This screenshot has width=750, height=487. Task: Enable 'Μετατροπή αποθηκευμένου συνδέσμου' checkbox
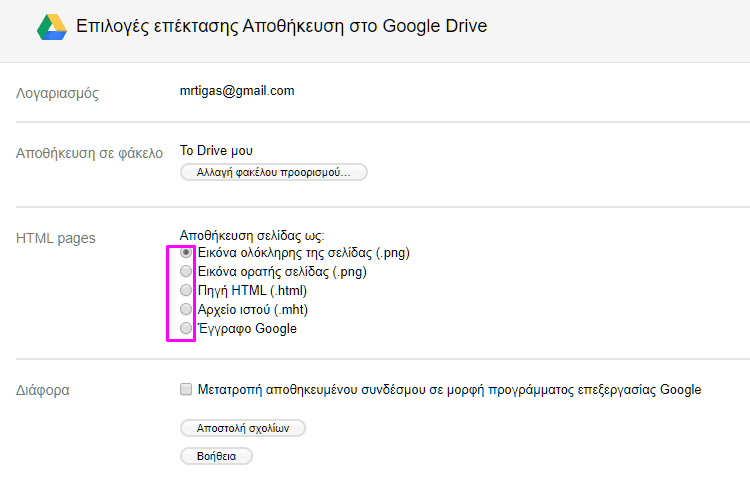186,389
